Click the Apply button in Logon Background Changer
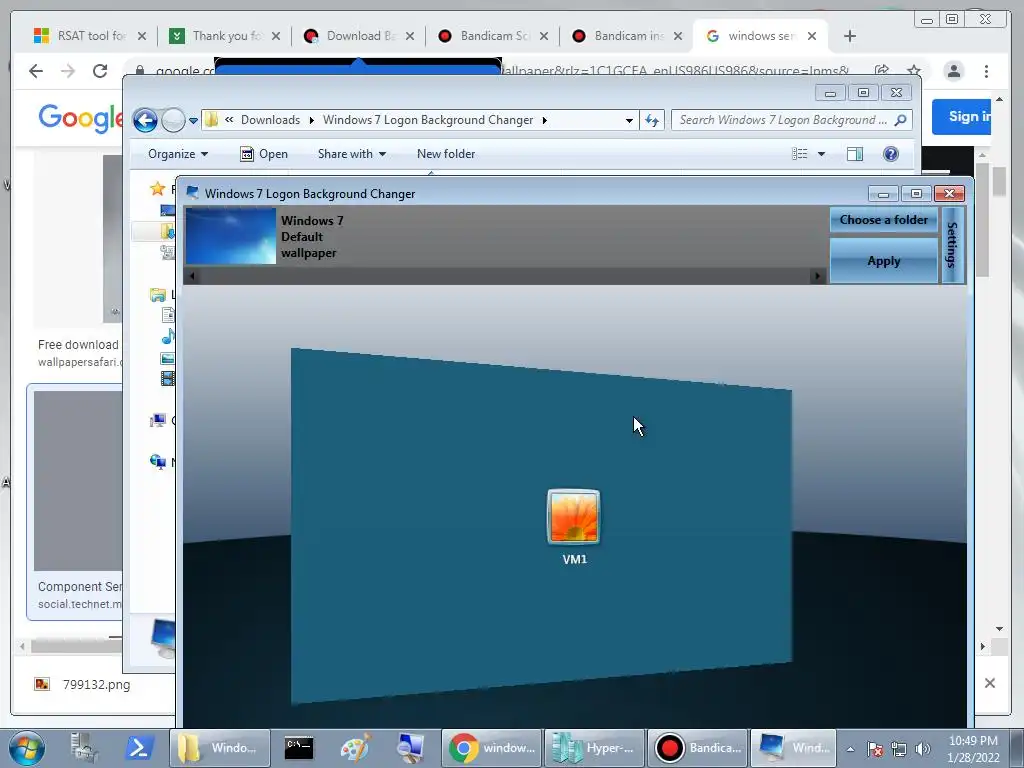The width and height of the screenshot is (1024, 768). click(884, 261)
